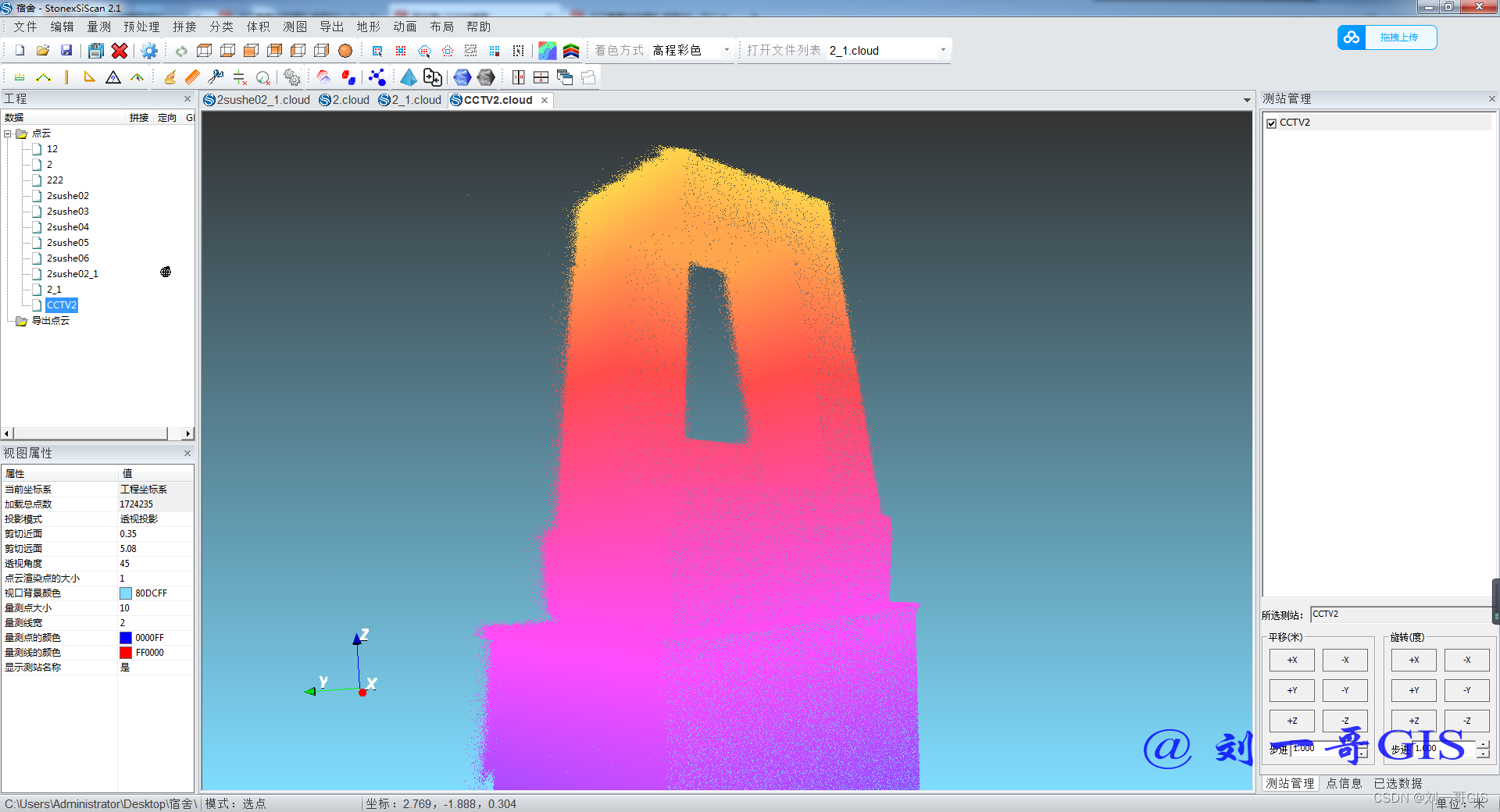Click the green rotate refresh icon

click(181, 51)
